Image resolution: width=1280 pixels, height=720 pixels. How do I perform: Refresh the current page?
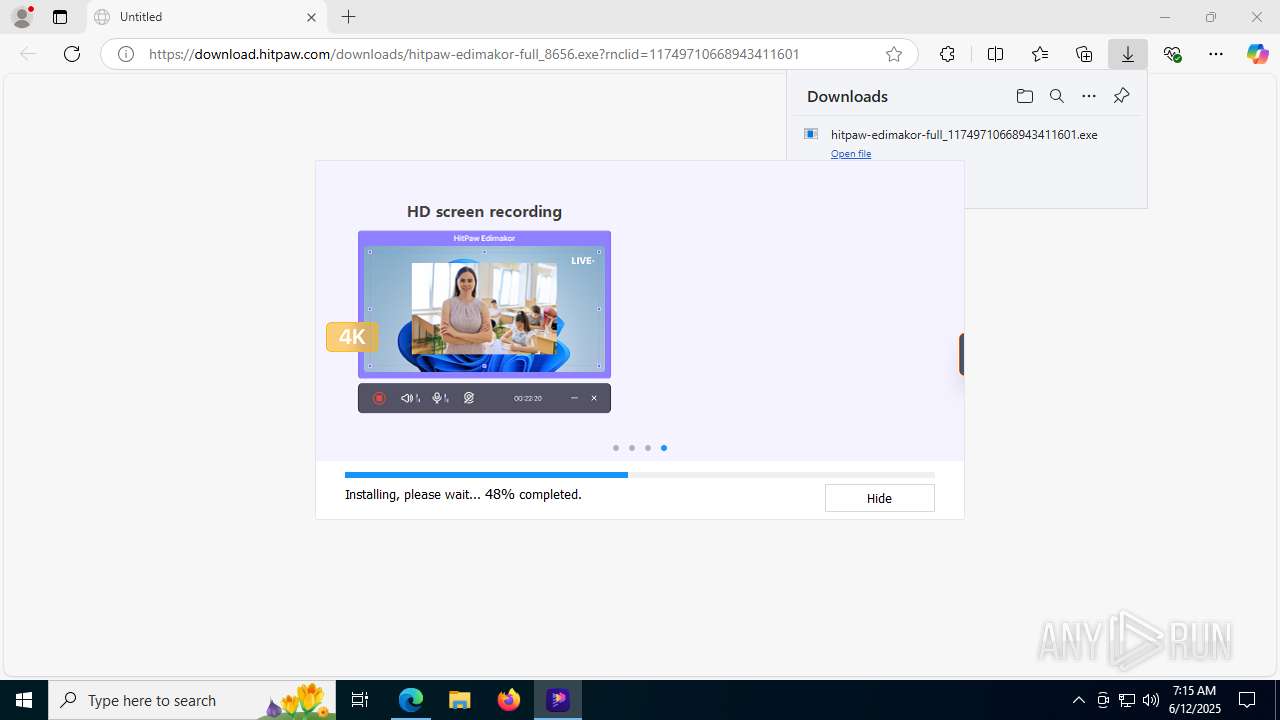point(72,54)
